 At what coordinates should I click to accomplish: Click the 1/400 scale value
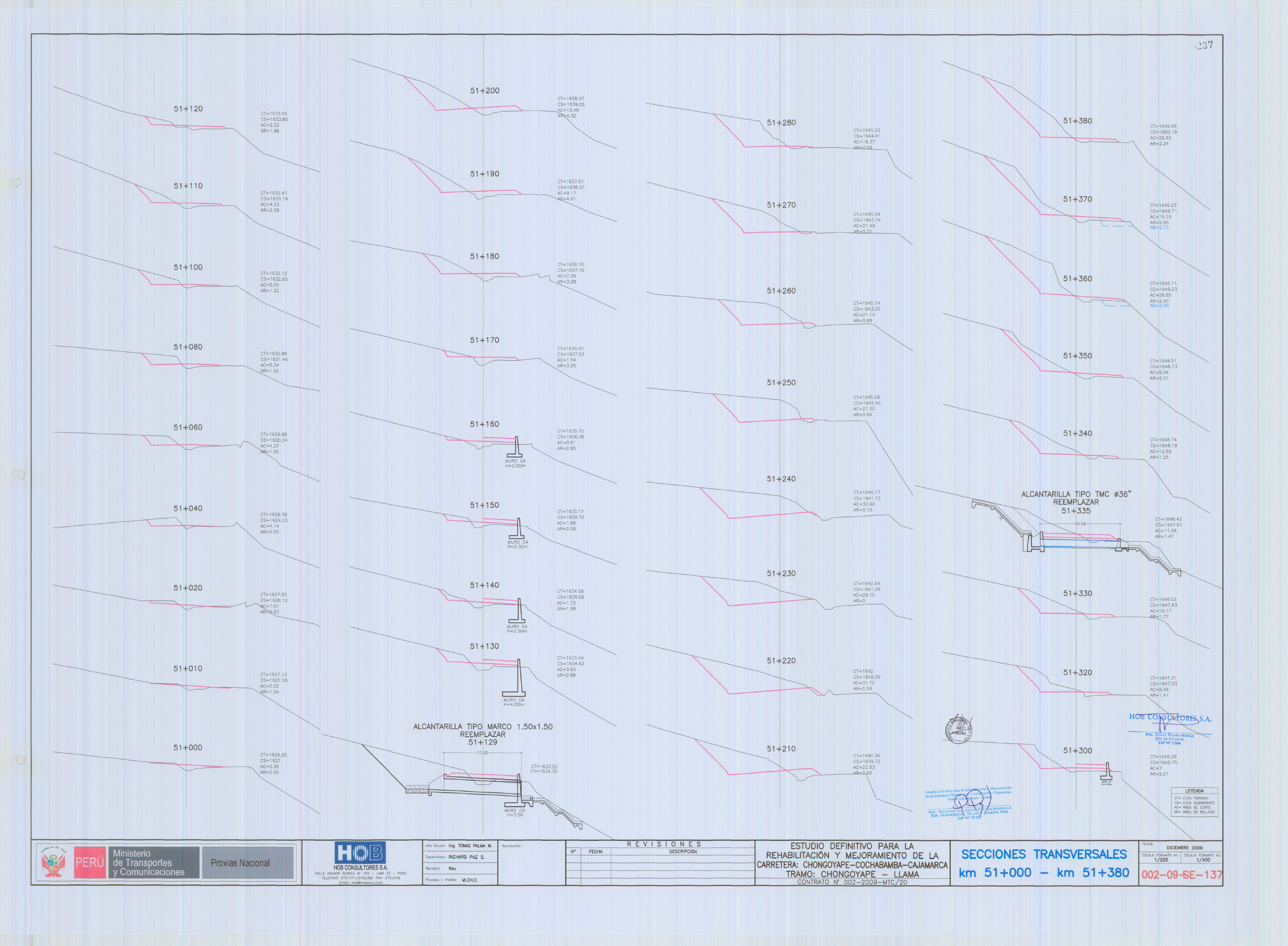1203,860
